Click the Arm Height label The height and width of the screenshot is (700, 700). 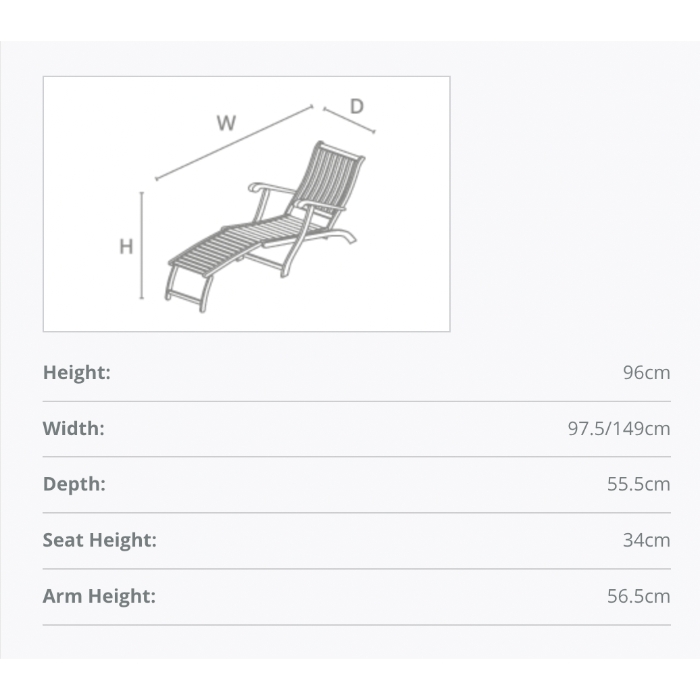point(100,596)
